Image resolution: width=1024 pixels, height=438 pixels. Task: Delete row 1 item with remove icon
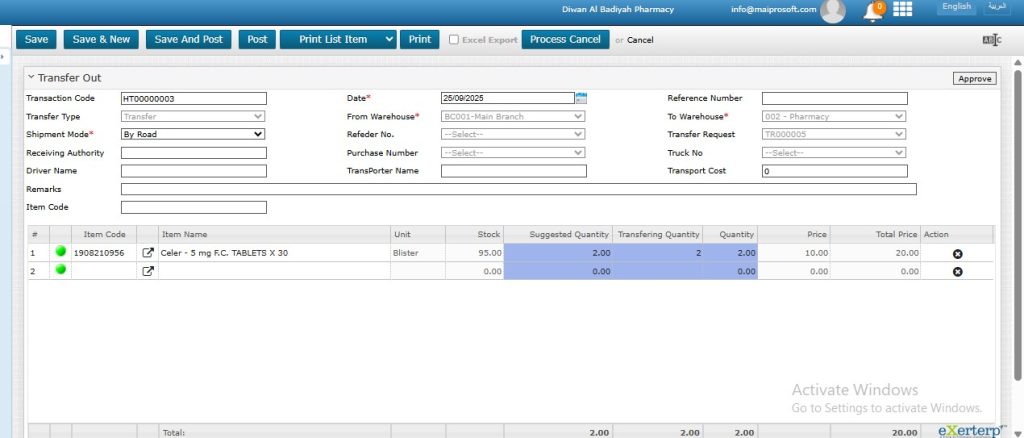pos(957,254)
